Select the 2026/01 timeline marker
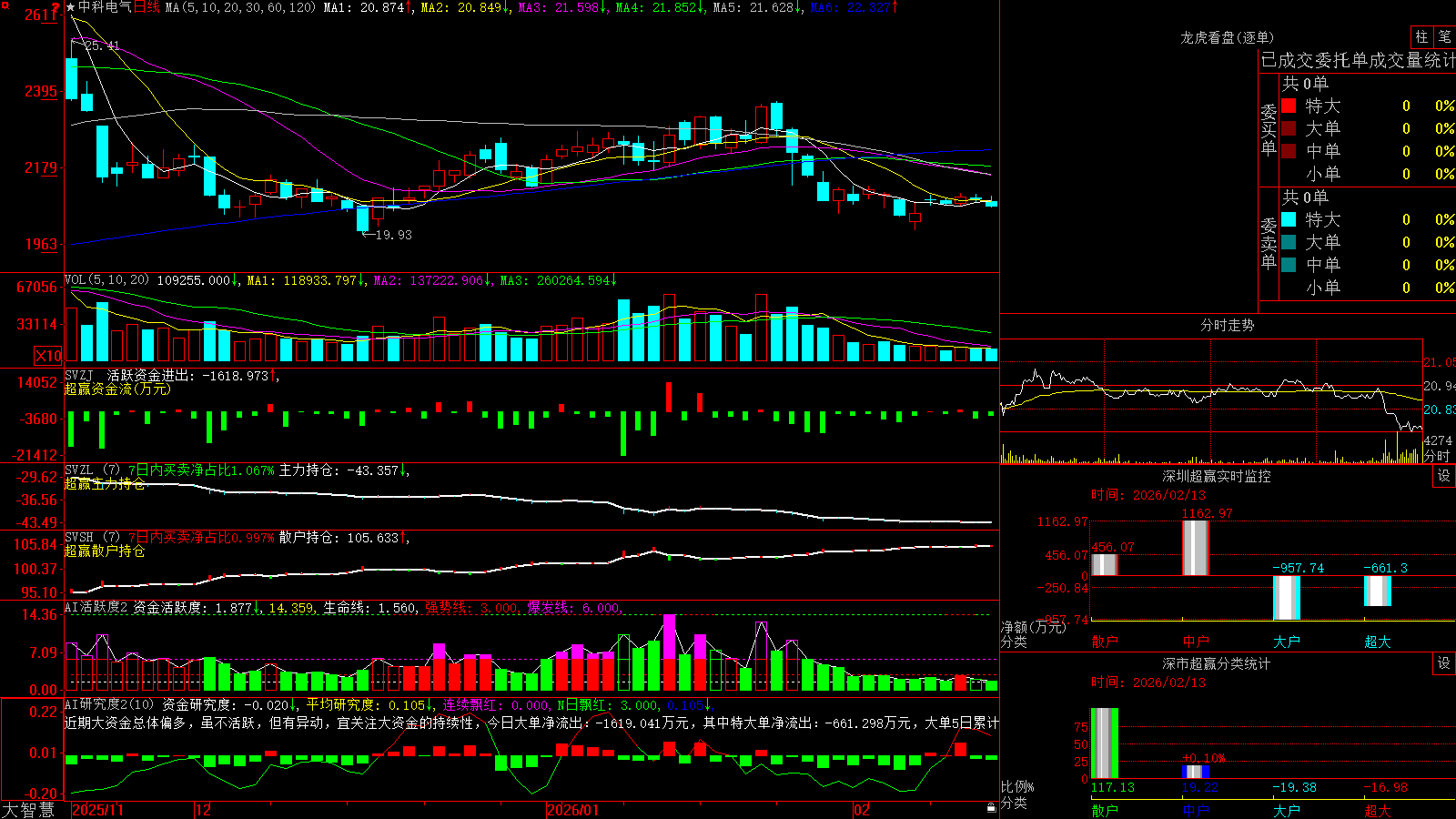This screenshot has width=1456, height=819. point(573,810)
